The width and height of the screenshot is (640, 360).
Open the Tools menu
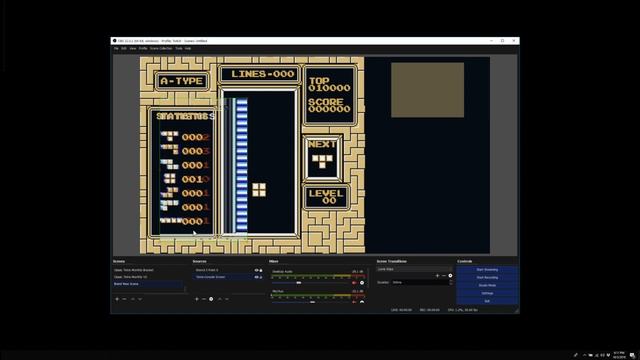(x=179, y=48)
